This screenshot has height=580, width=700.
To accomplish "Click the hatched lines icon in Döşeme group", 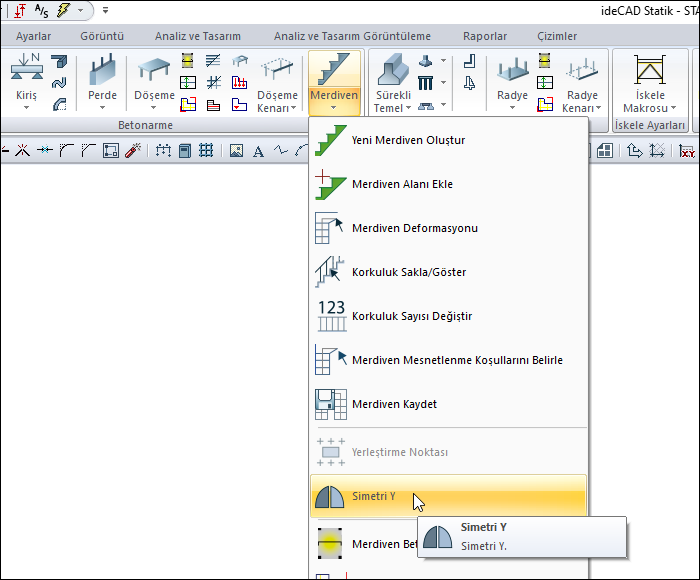I will [213, 60].
